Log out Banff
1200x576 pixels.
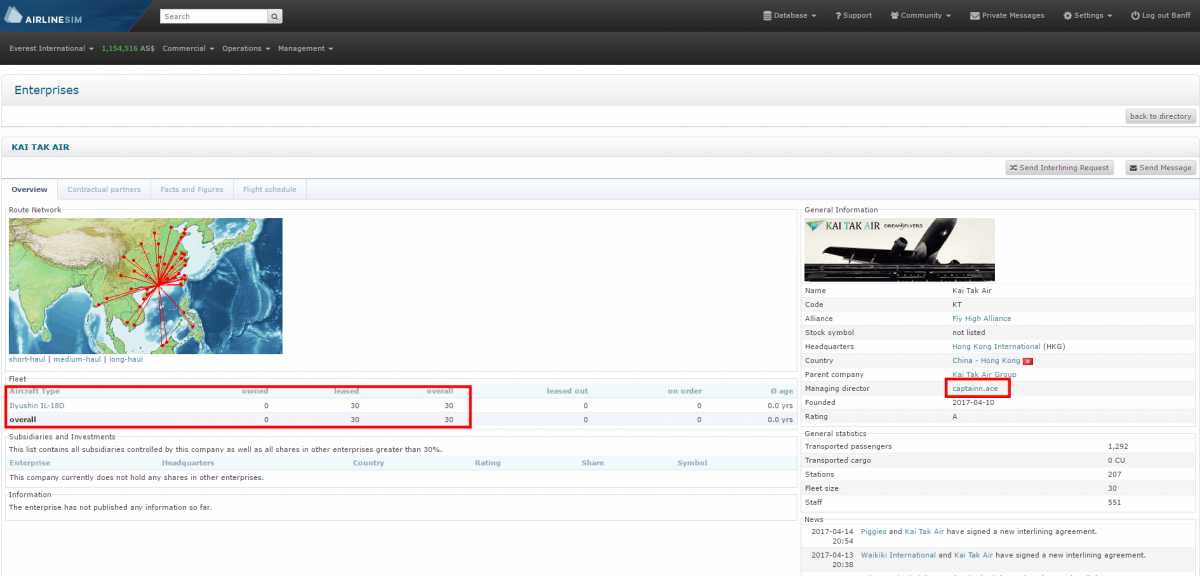click(1160, 16)
